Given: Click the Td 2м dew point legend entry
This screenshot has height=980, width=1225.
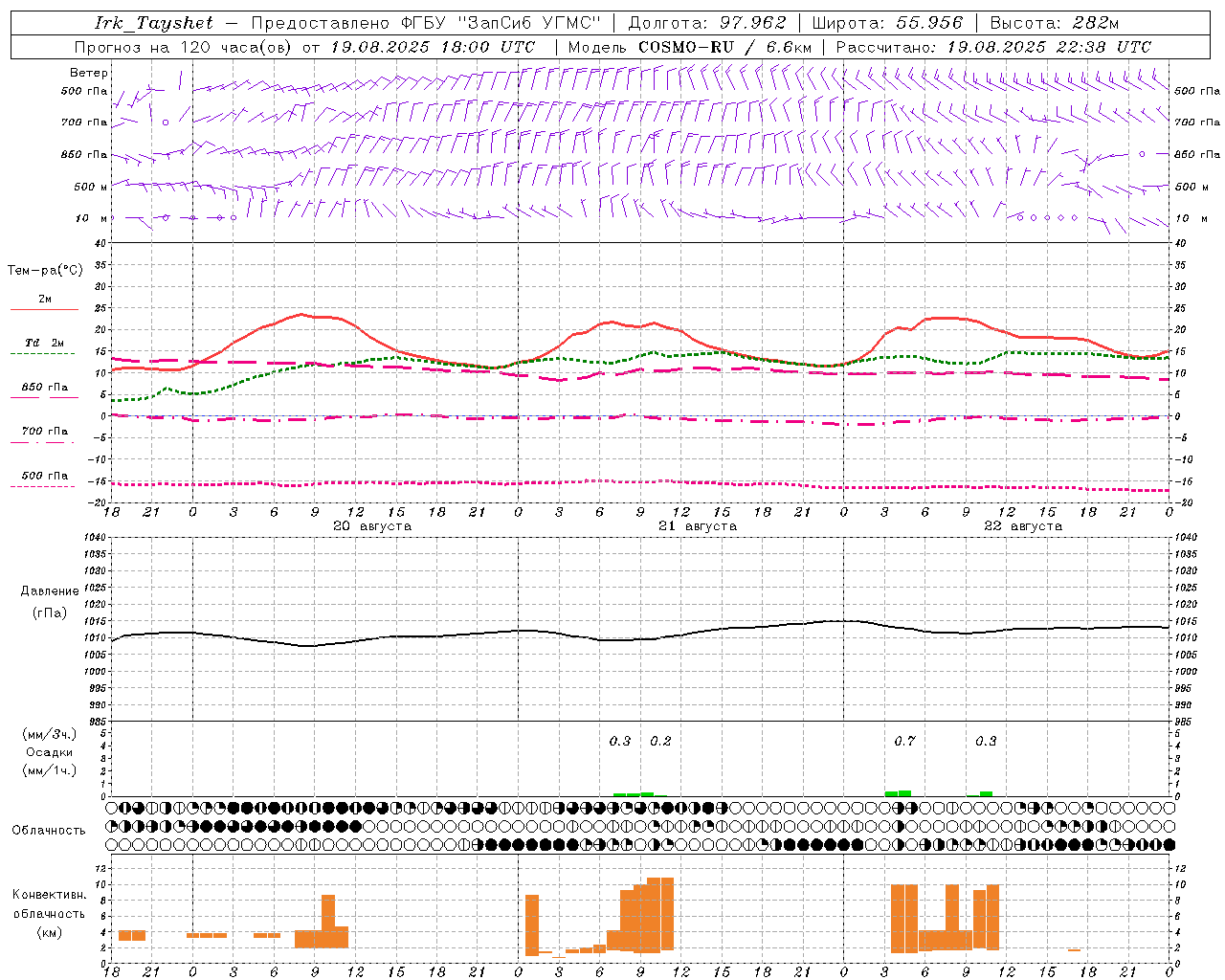Looking at the screenshot, I should tap(44, 343).
